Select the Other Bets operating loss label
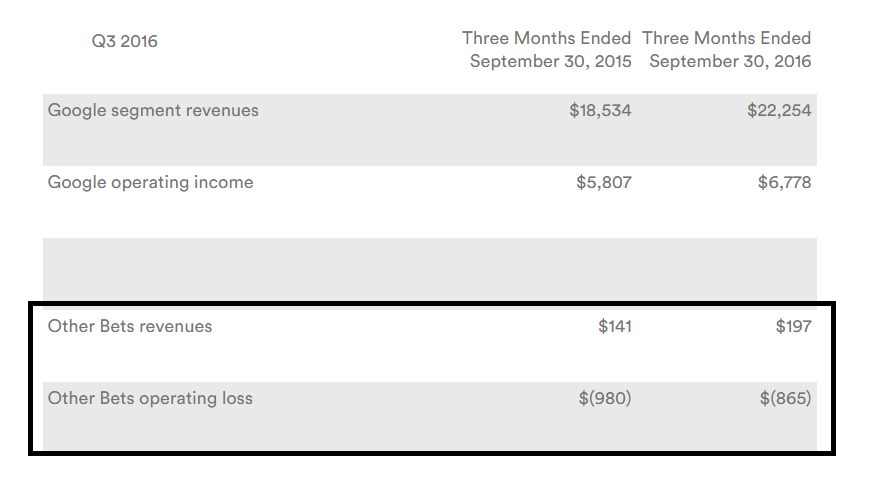This screenshot has width=878, height=486. (x=150, y=399)
